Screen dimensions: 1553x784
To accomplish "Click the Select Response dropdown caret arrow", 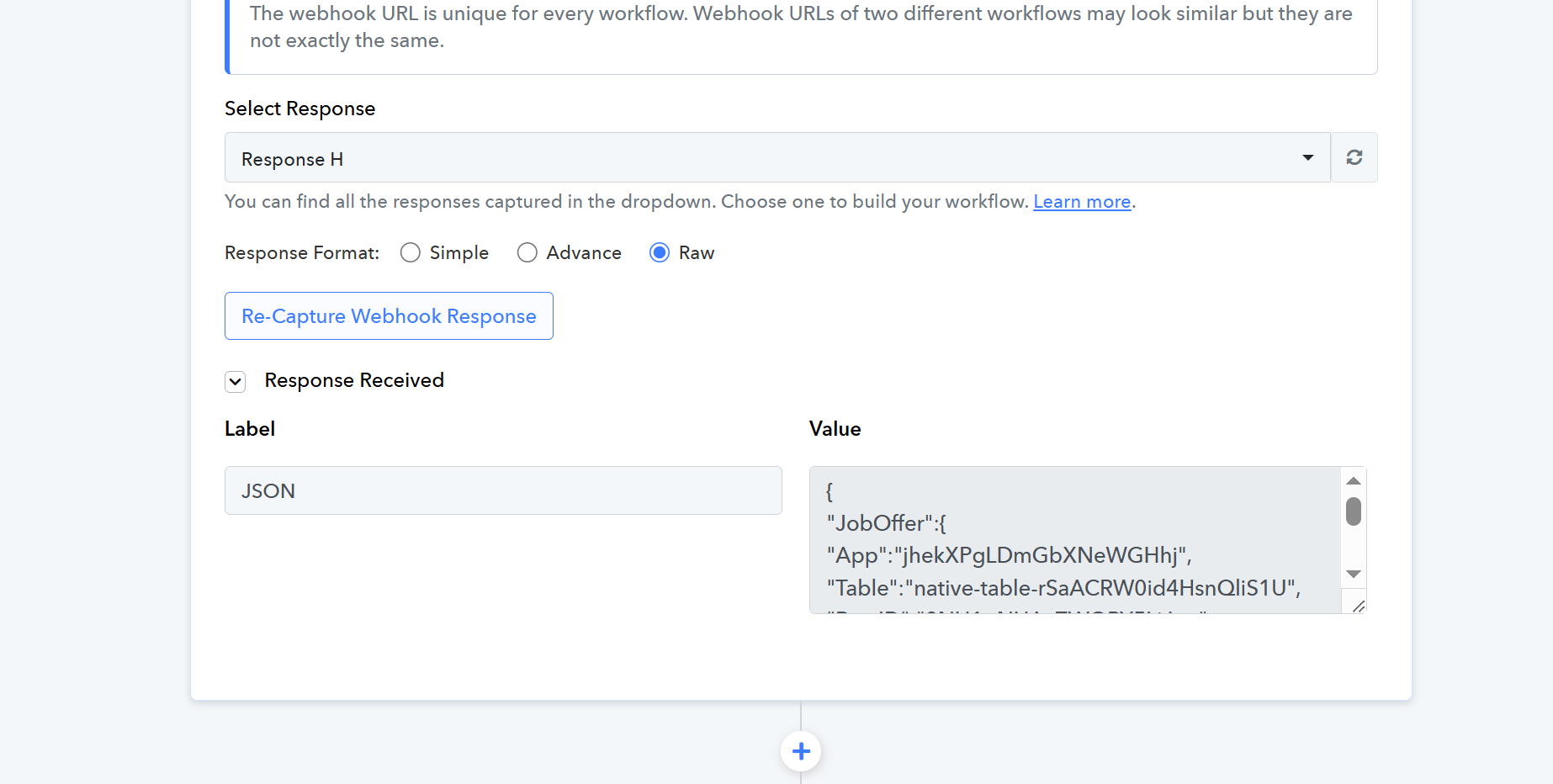I will (1307, 158).
